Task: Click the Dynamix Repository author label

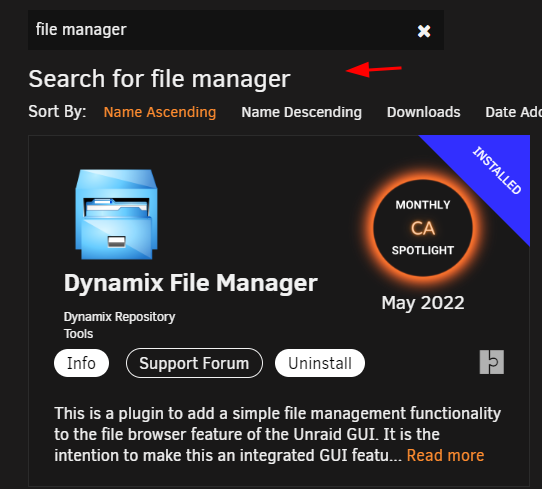Action: (119, 317)
